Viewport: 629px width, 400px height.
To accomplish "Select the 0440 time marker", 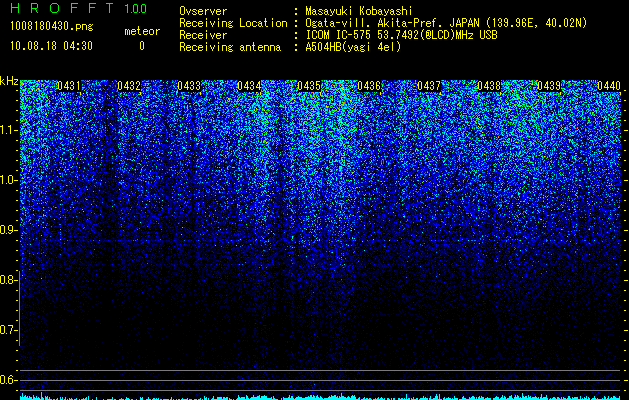I will (609, 86).
